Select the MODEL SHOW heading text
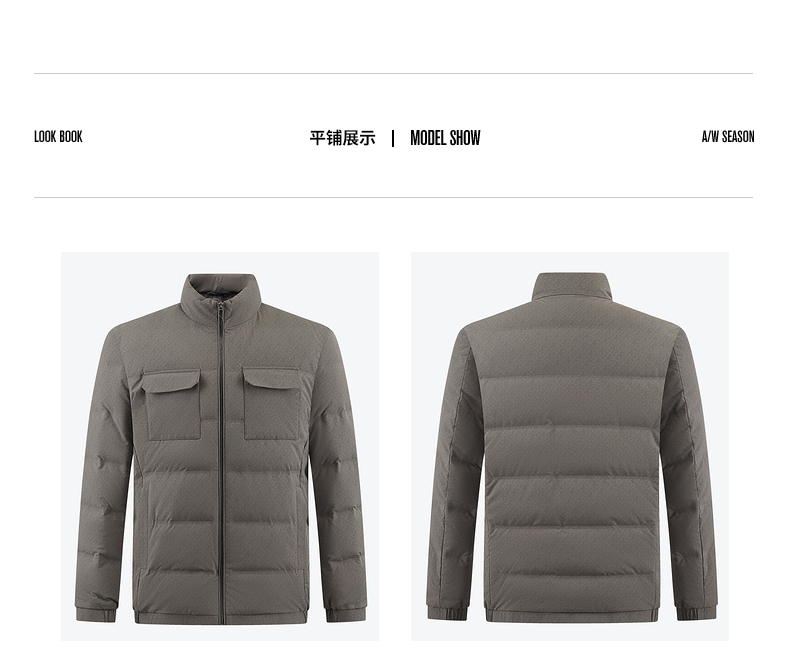This screenshot has height=650, width=790. (x=445, y=138)
